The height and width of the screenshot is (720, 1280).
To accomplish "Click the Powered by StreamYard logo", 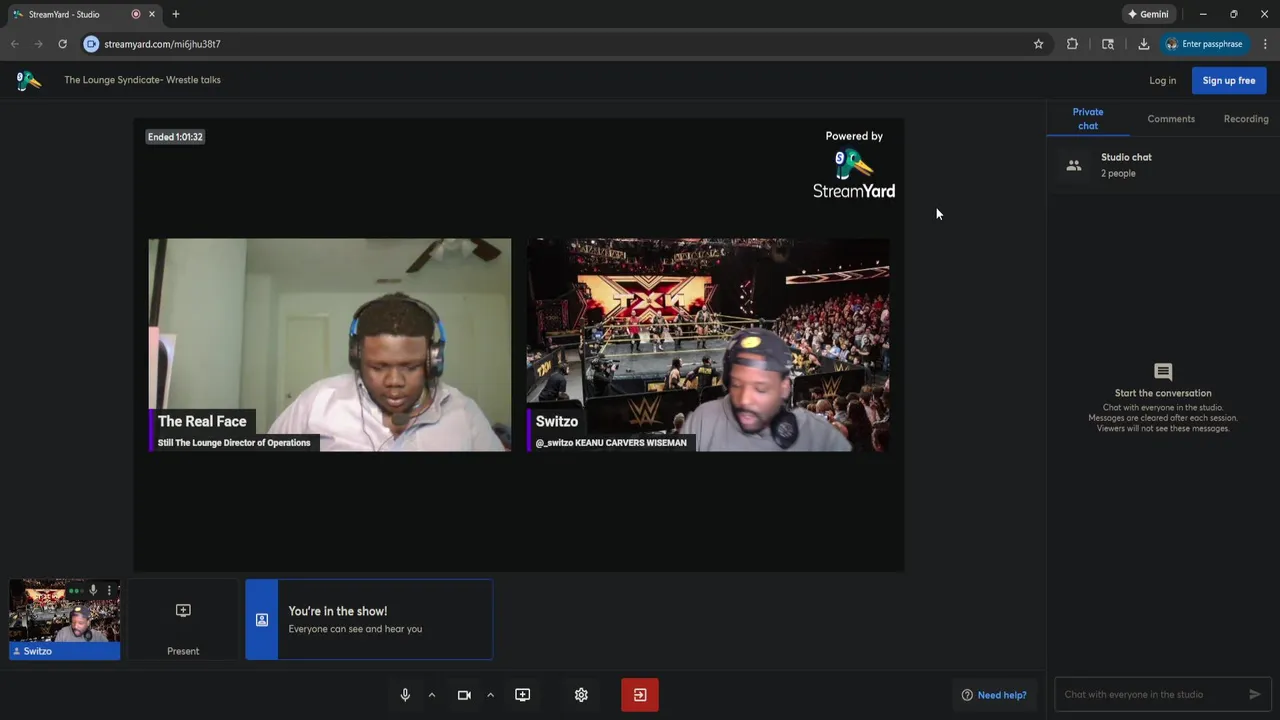I will (x=854, y=165).
